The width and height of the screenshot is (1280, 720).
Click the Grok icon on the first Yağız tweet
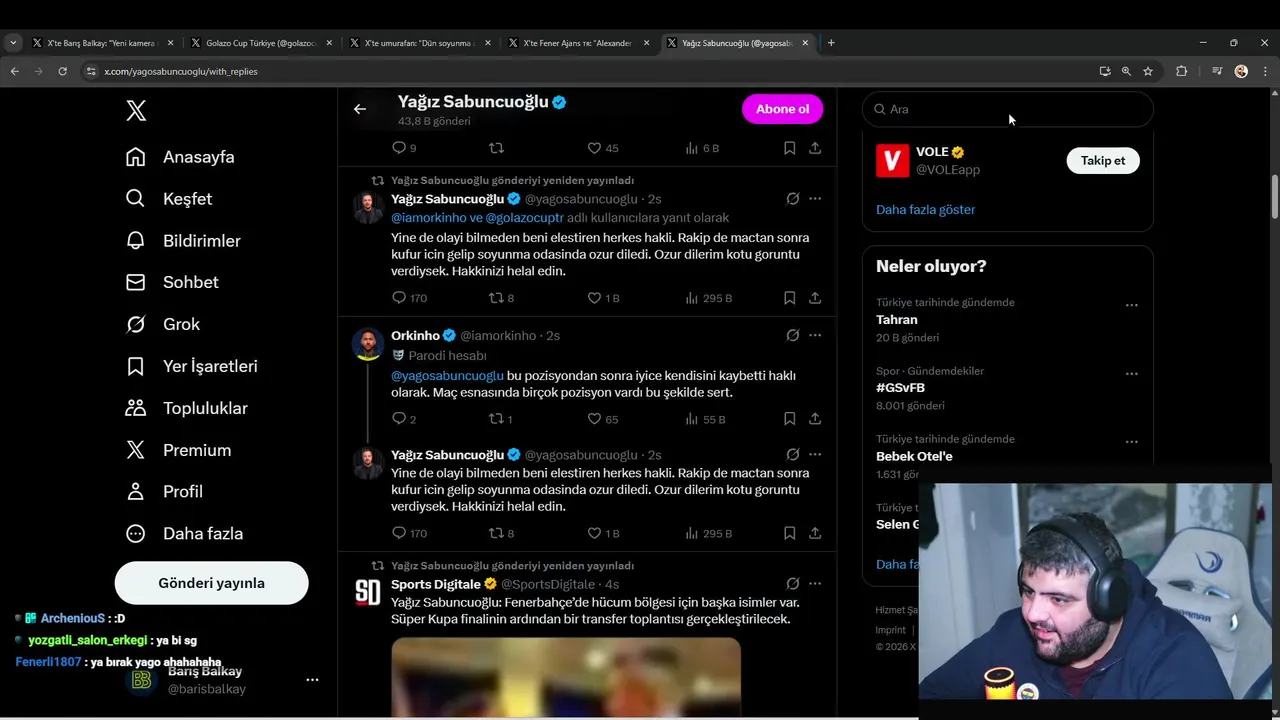(792, 199)
